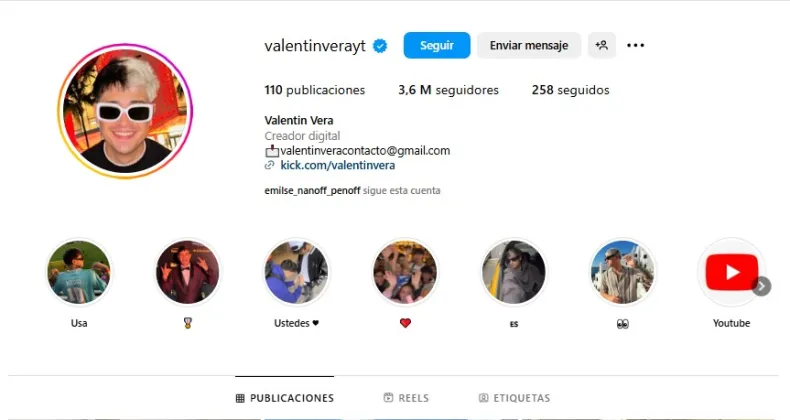Open the kick.com/valentinvera link
This screenshot has height=420, width=790.
point(338,165)
